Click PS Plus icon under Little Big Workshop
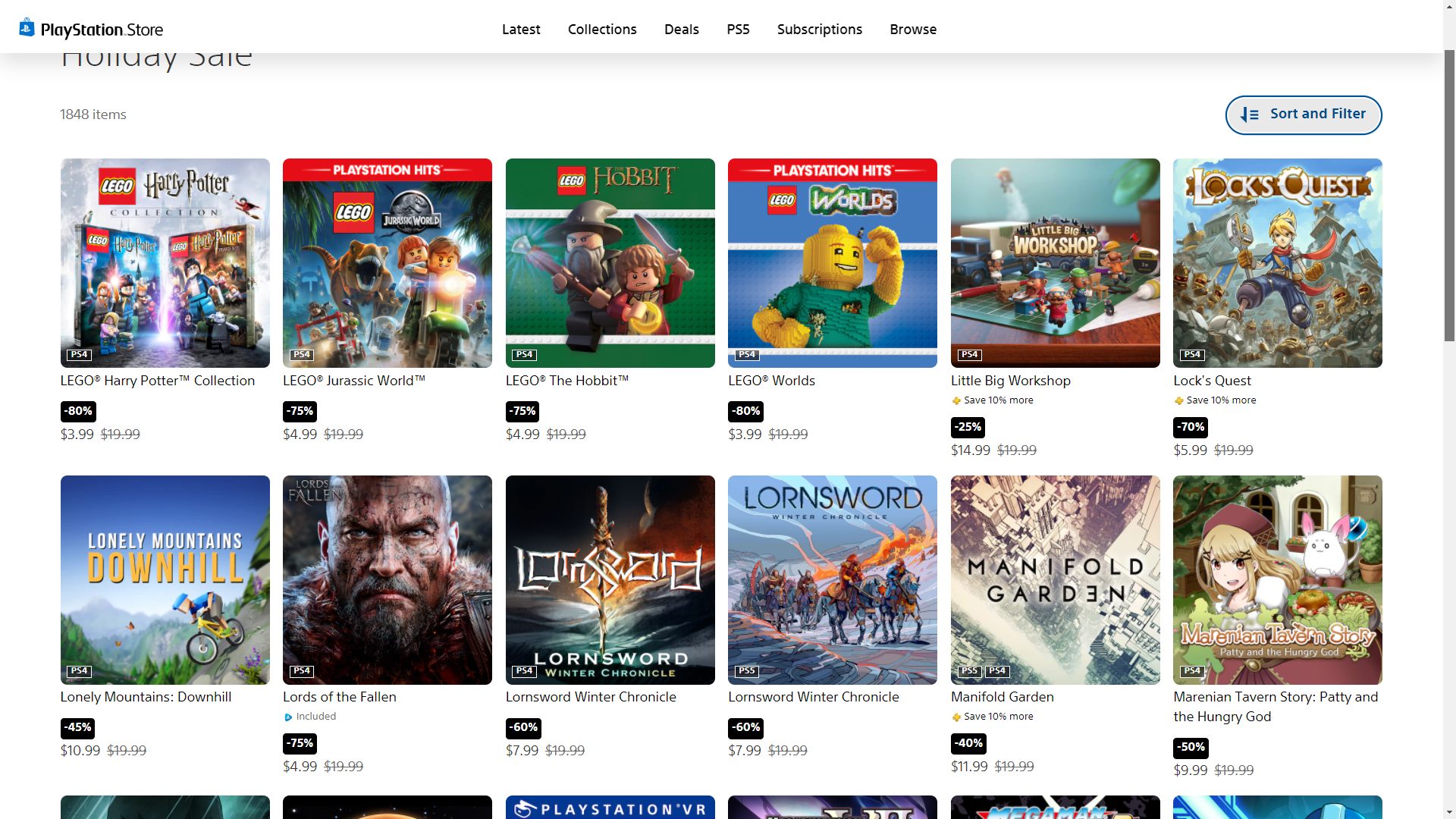 (956, 400)
